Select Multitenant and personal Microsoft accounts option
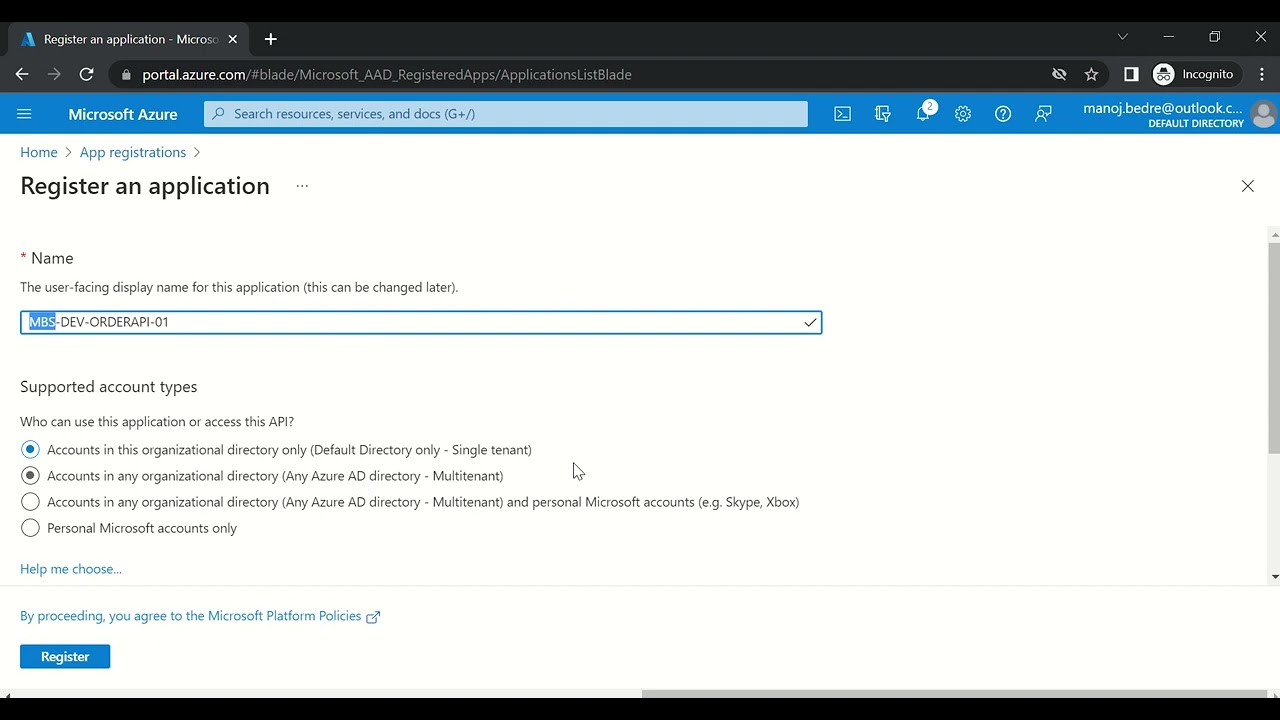This screenshot has height=720, width=1280. click(x=30, y=502)
